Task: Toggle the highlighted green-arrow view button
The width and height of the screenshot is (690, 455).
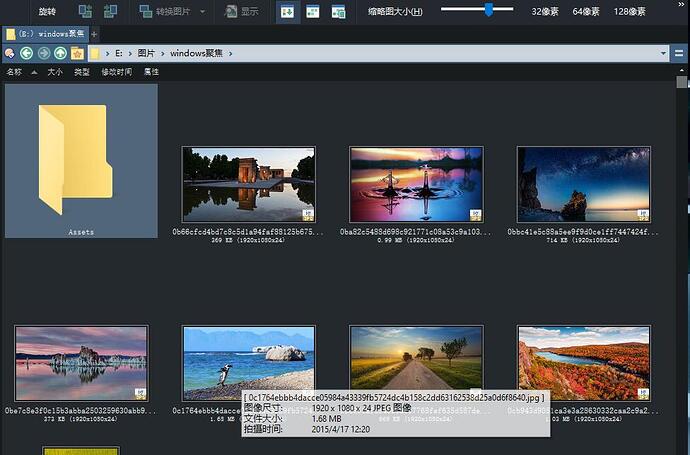Action: click(287, 12)
